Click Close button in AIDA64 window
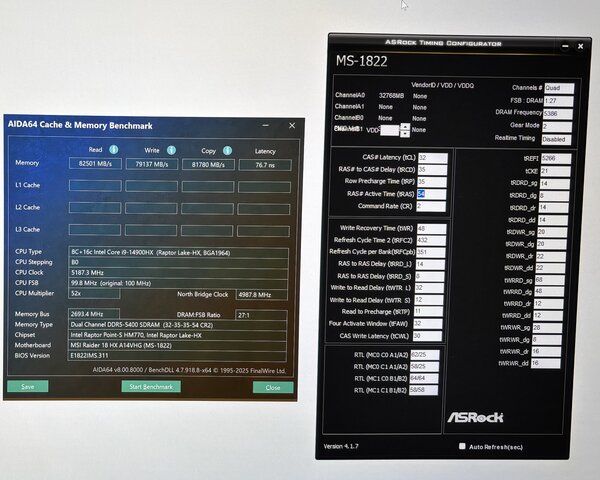This screenshot has width=600, height=480. click(273, 387)
